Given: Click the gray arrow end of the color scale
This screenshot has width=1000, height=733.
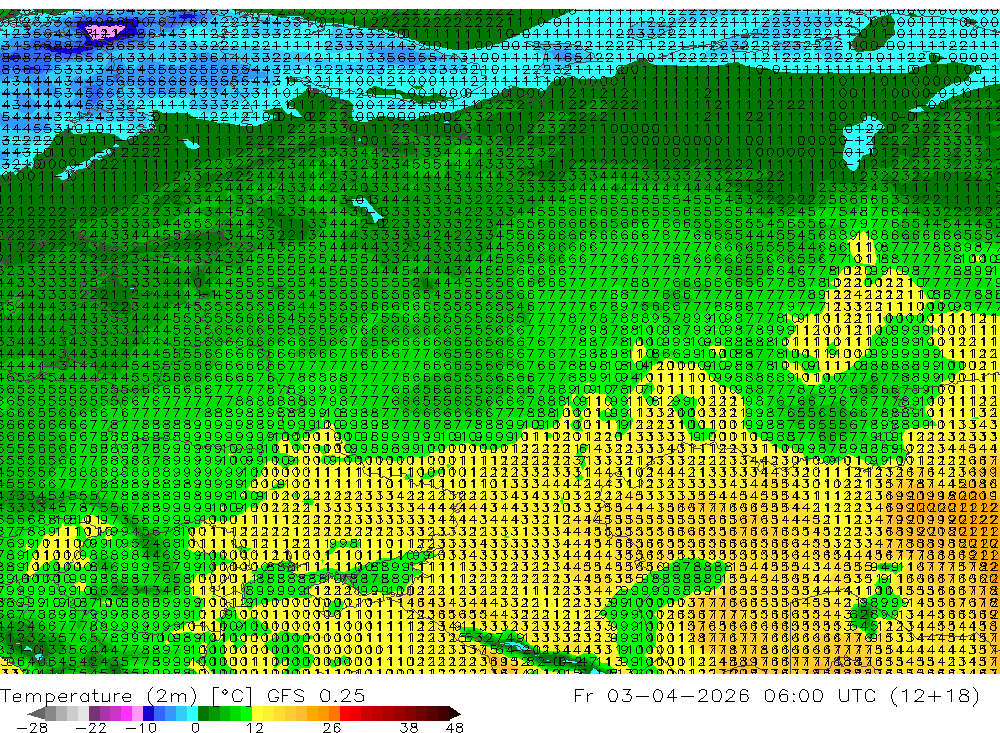Looking at the screenshot, I should click(x=36, y=713).
